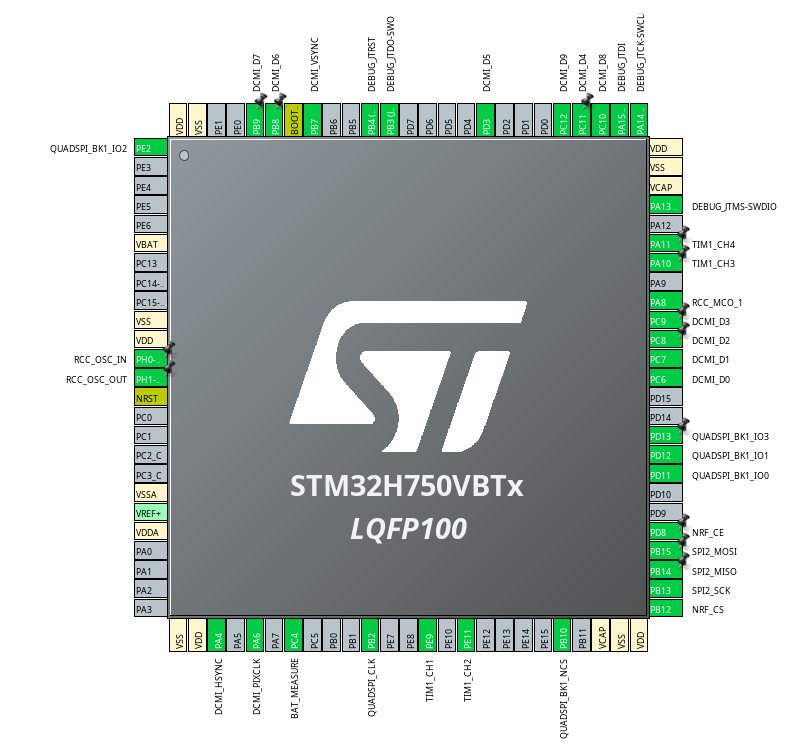Select the BOOT pin on the top edge
Image resolution: width=804 pixels, height=745 pixels.
click(x=295, y=120)
